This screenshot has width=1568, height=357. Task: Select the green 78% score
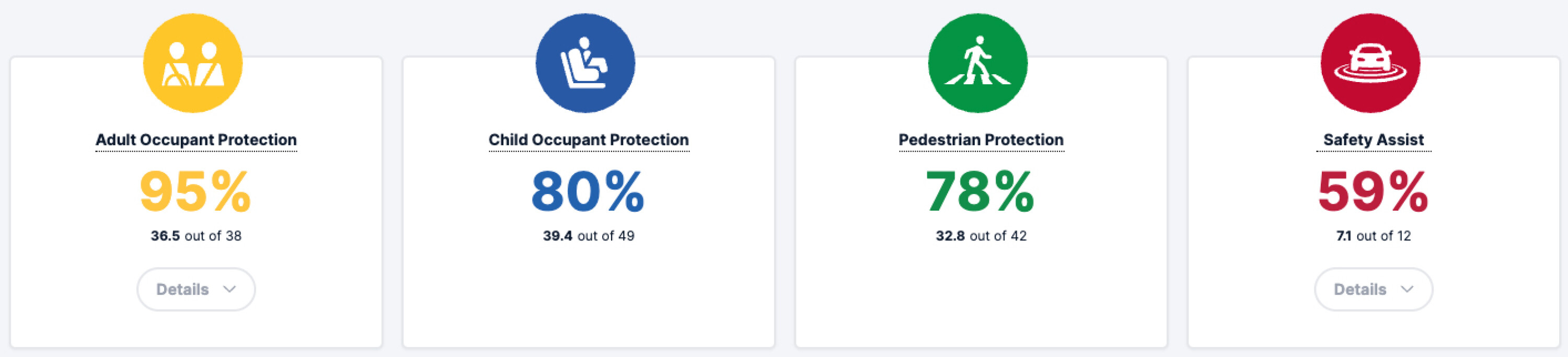tap(980, 191)
